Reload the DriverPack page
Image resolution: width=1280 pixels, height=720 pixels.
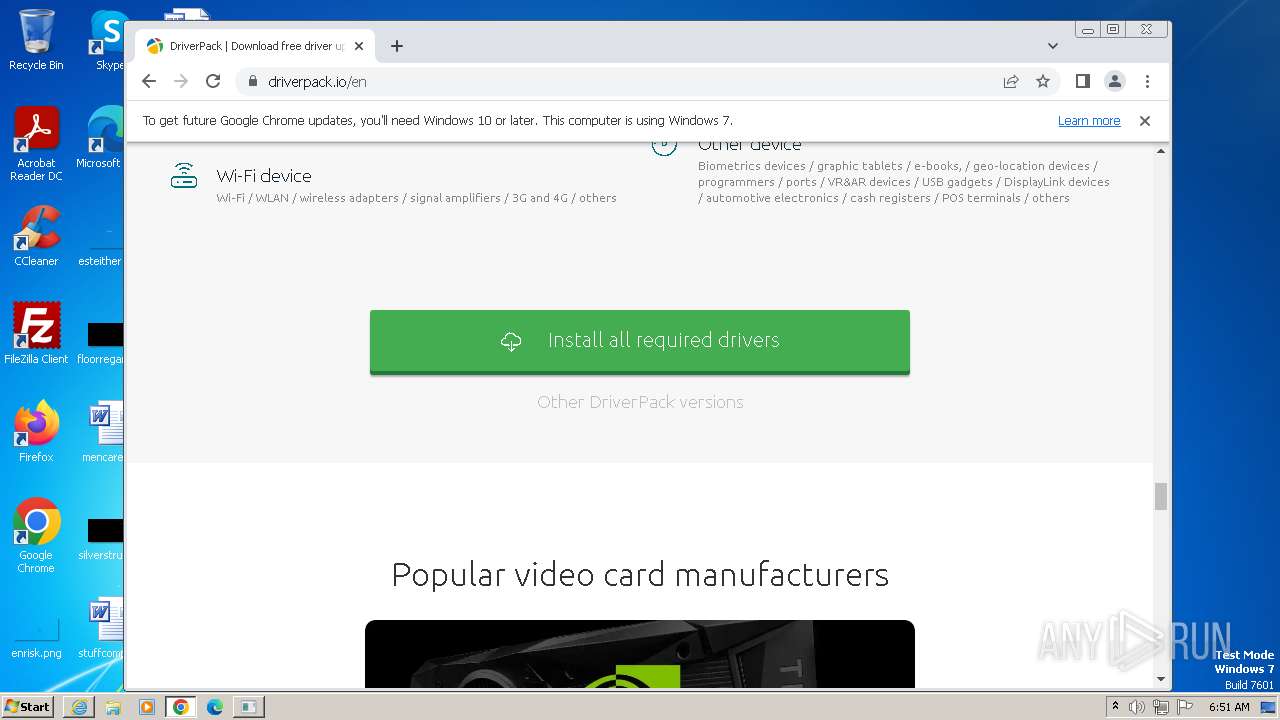213,81
